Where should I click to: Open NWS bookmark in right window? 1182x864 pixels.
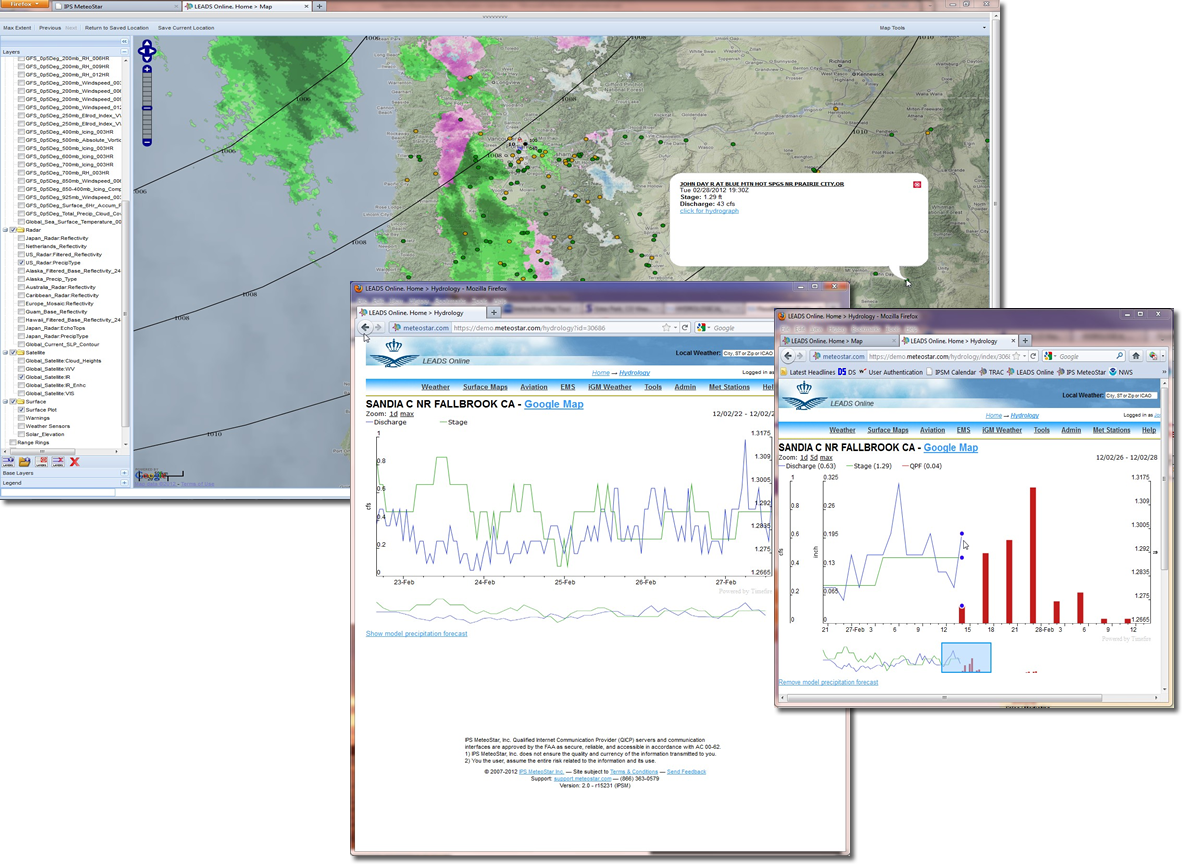1121,372
